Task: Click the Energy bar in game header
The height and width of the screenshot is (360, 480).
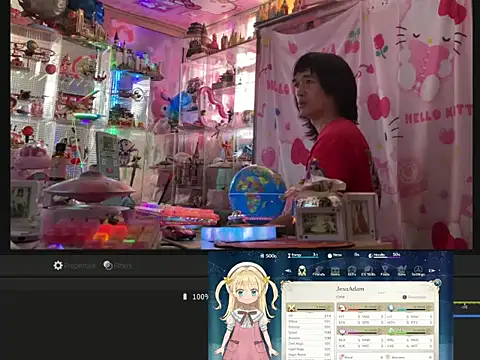Action: (303, 256)
